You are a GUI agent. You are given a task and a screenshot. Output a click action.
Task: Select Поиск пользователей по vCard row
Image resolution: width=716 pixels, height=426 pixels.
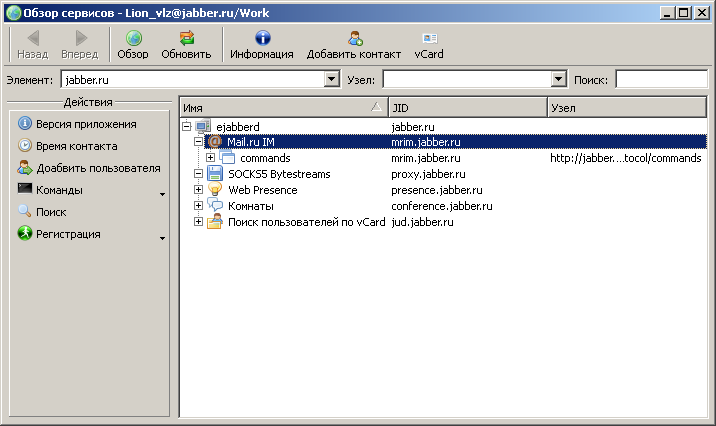click(306, 222)
